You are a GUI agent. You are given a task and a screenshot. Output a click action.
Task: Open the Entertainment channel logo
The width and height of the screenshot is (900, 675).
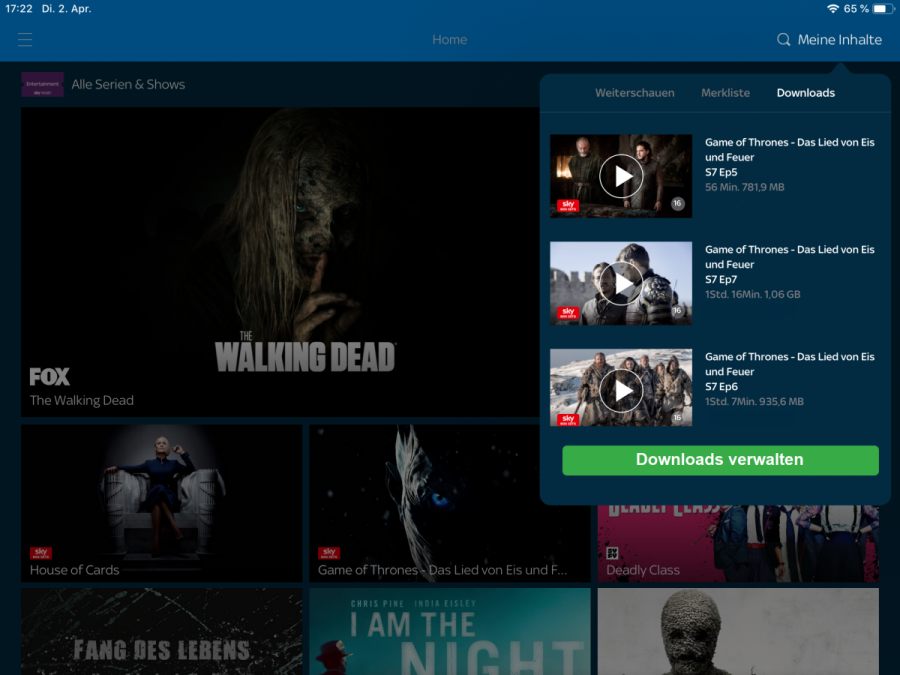tap(42, 84)
